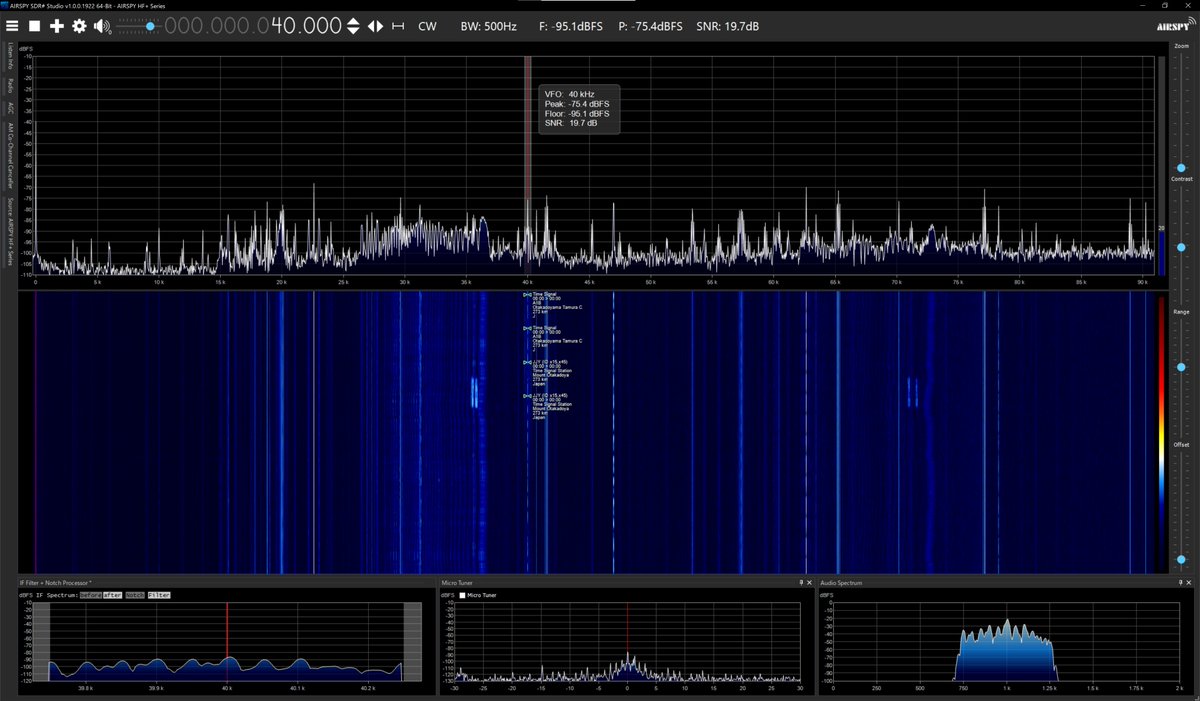This screenshot has height=701, width=1200.
Task: Toggle the 'before' IF spectrum option
Action: click(90, 595)
